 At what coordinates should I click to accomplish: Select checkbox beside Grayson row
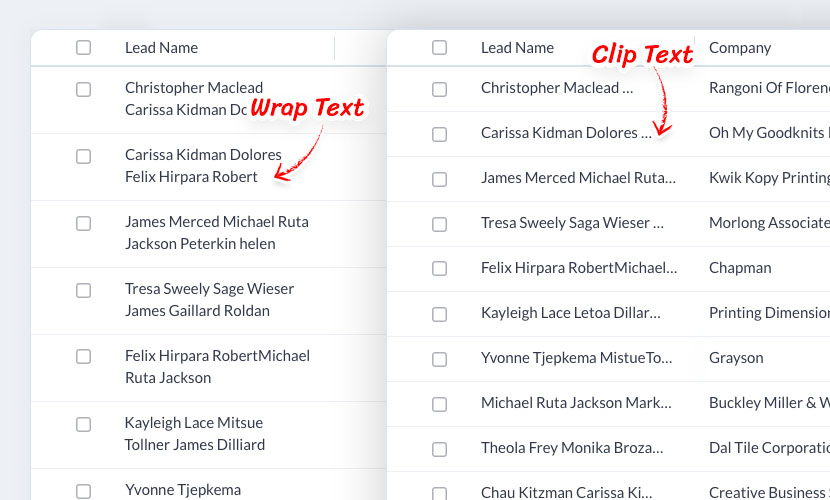[x=439, y=359]
